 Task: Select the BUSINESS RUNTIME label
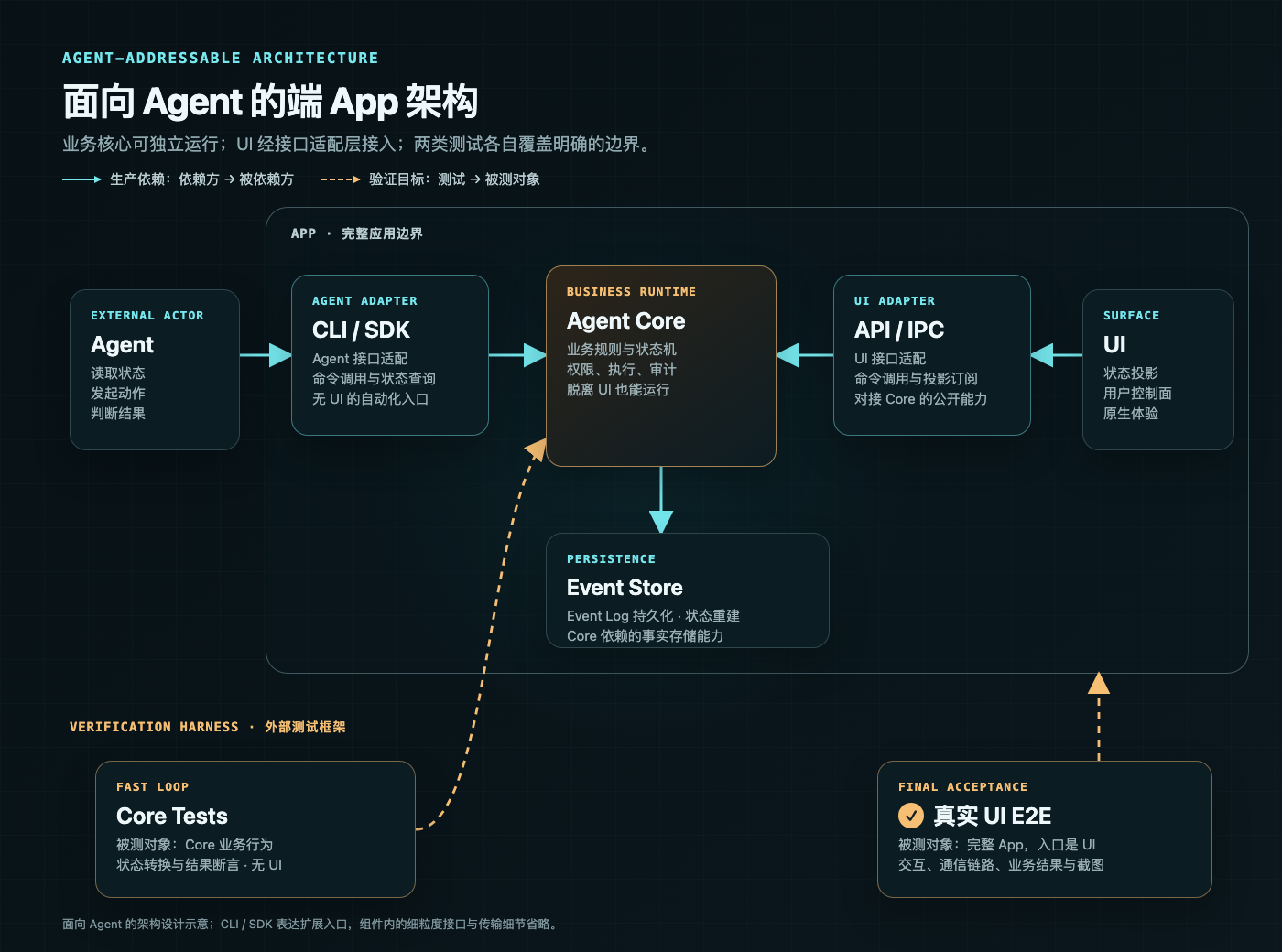tap(631, 291)
